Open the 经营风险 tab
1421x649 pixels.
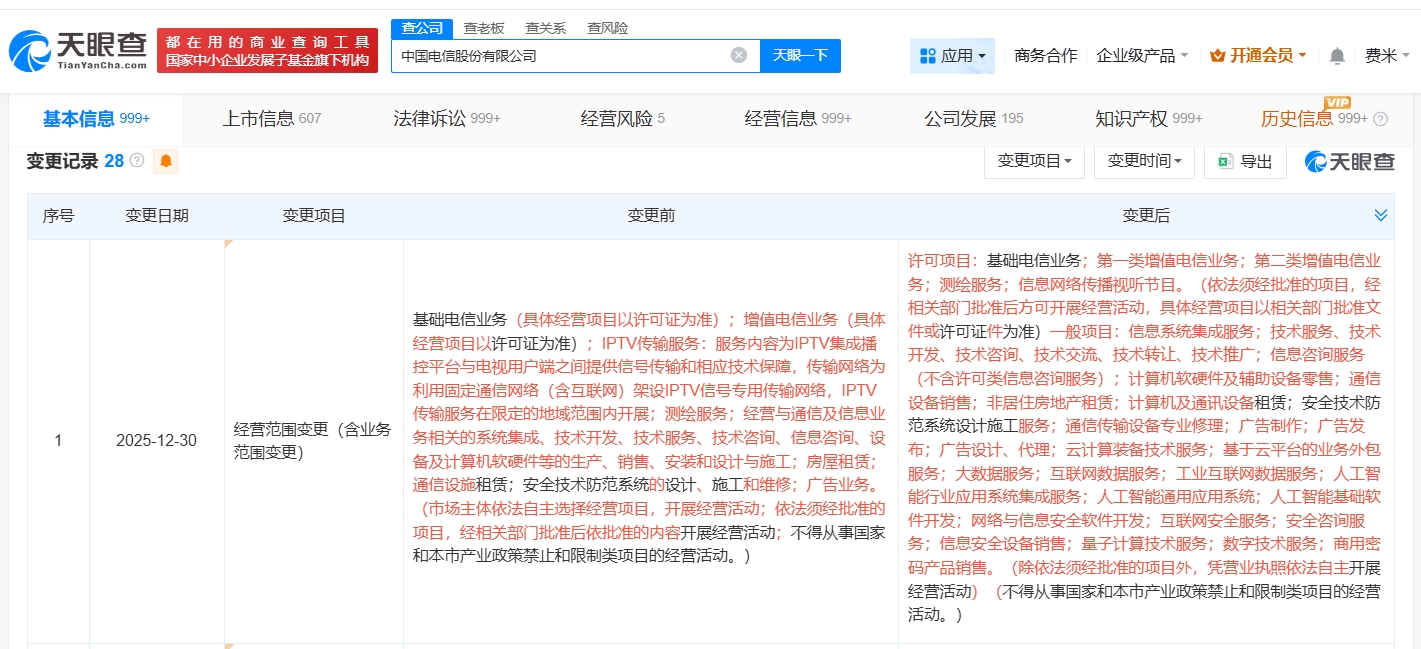point(622,119)
